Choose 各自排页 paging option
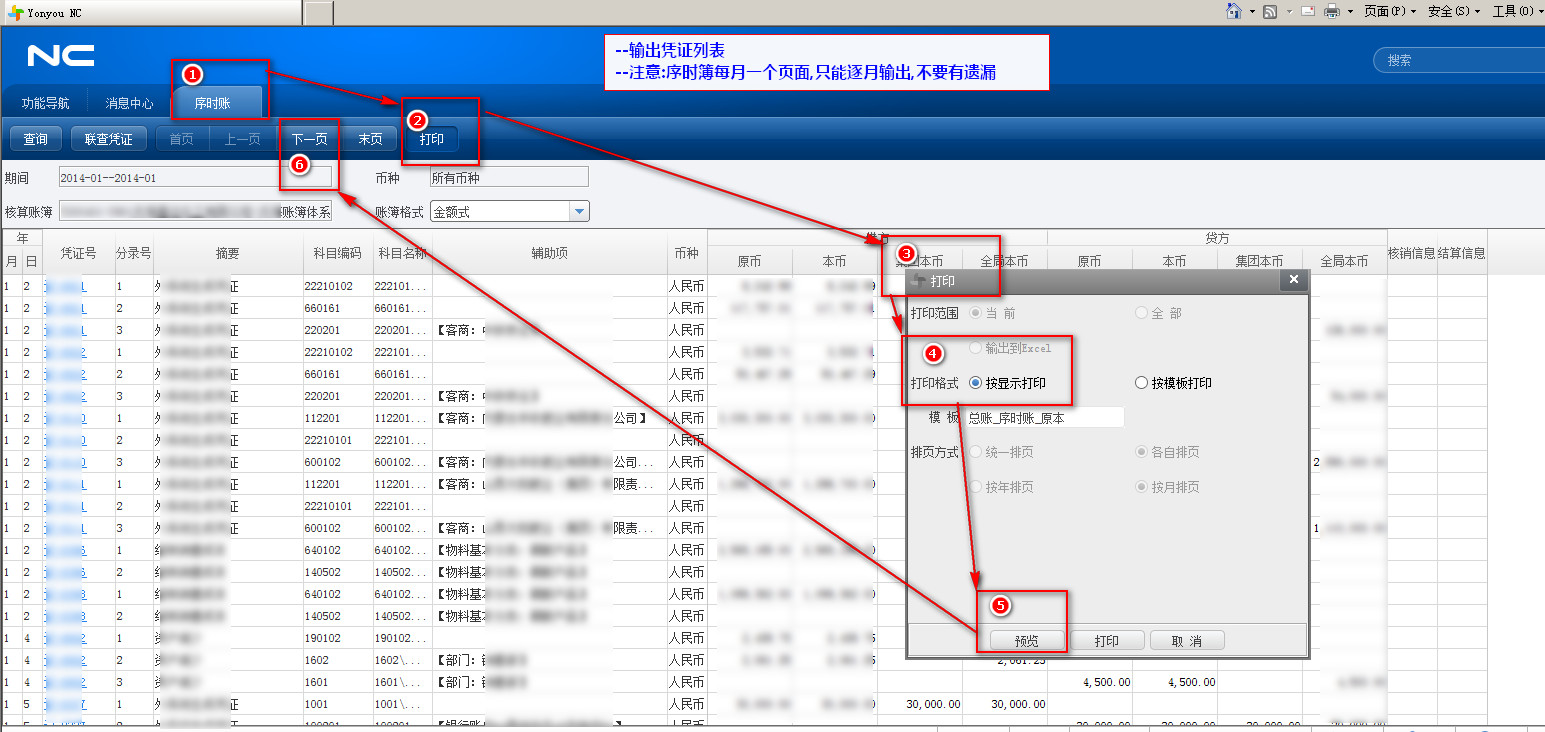The width and height of the screenshot is (1545, 732). tap(1141, 452)
